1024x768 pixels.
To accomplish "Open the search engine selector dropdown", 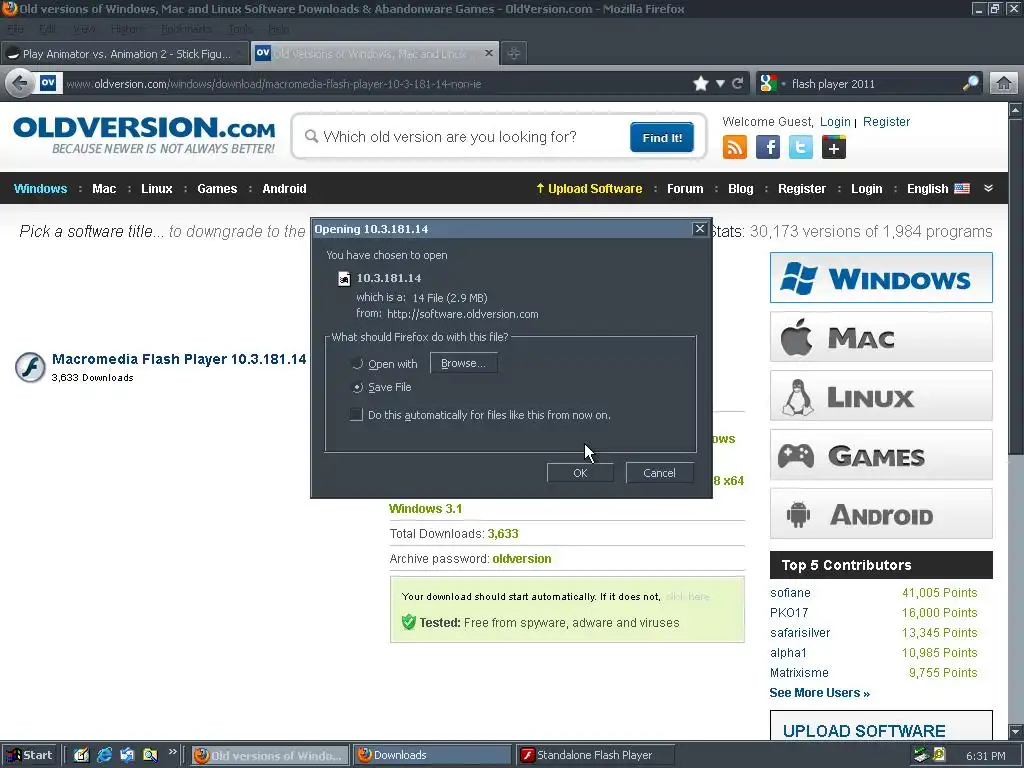I will tap(773, 84).
